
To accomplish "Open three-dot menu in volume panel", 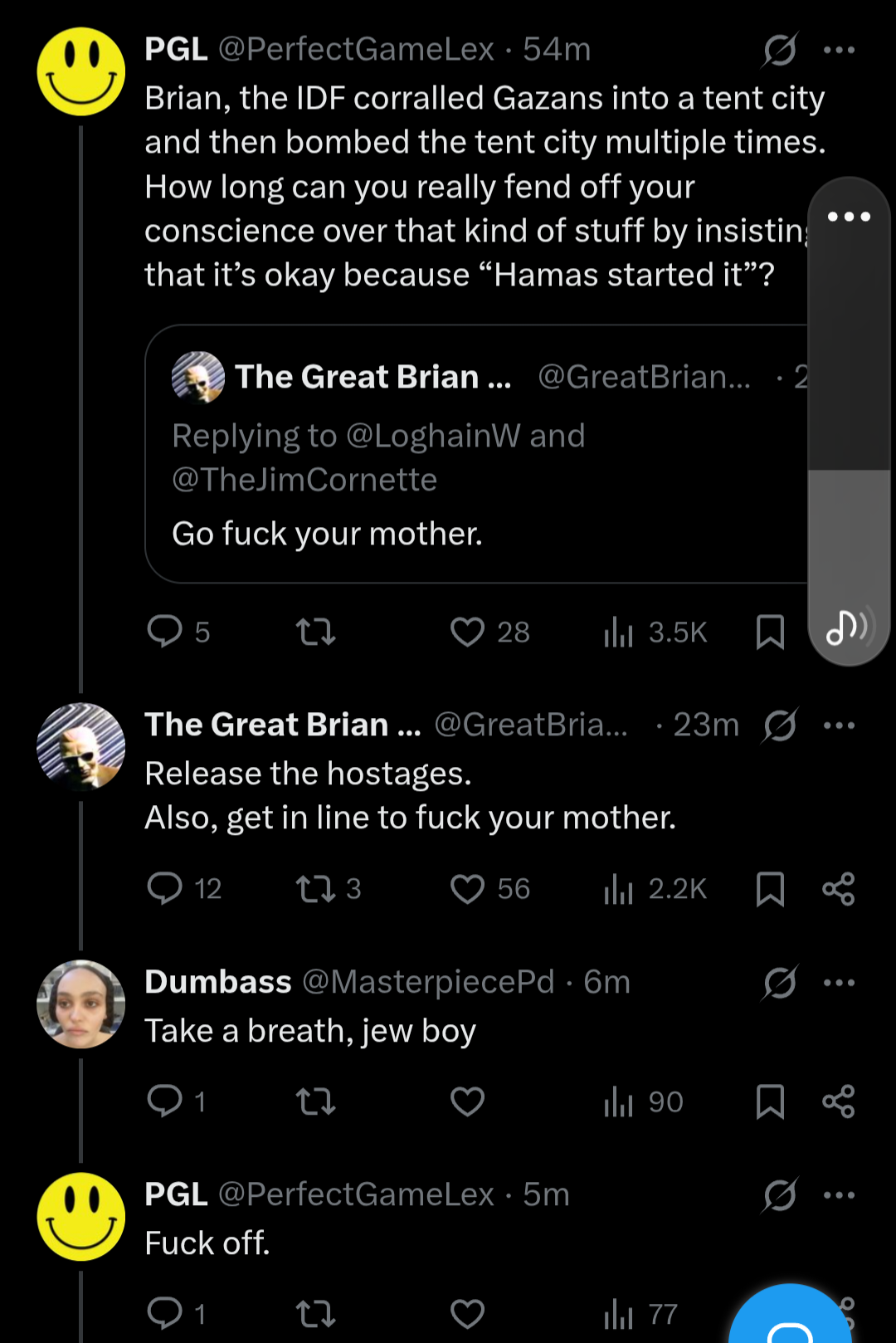I will pyautogui.click(x=849, y=217).
